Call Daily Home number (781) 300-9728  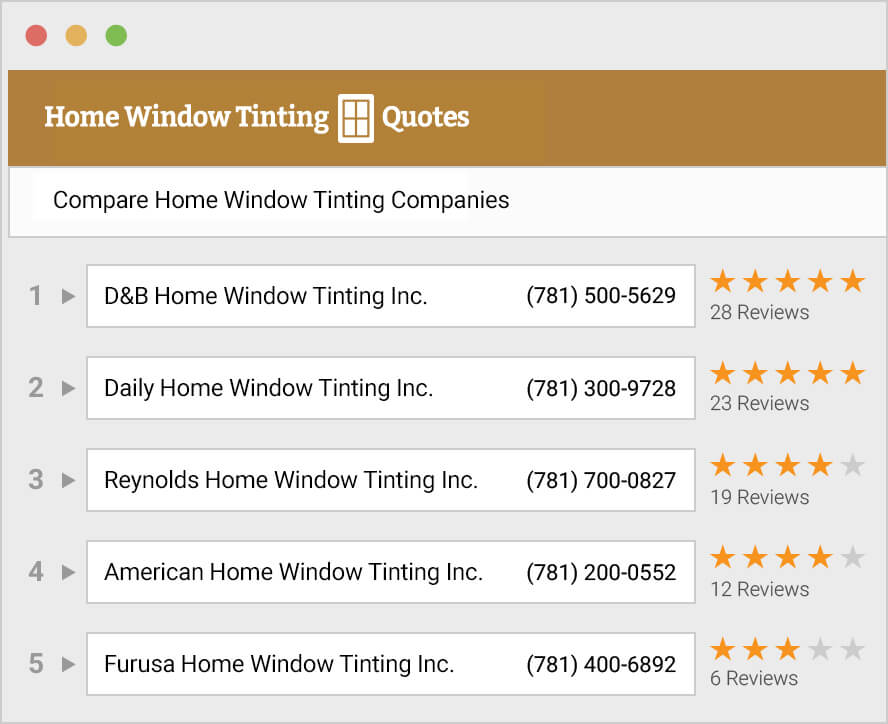click(601, 388)
